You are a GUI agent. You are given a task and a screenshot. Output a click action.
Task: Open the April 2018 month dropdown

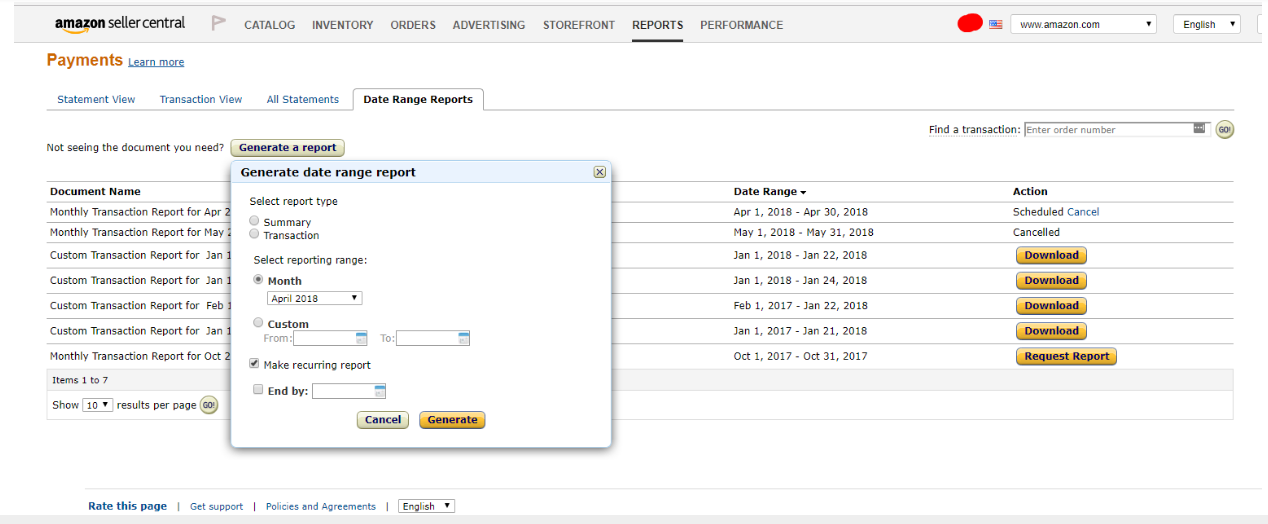[x=314, y=298]
